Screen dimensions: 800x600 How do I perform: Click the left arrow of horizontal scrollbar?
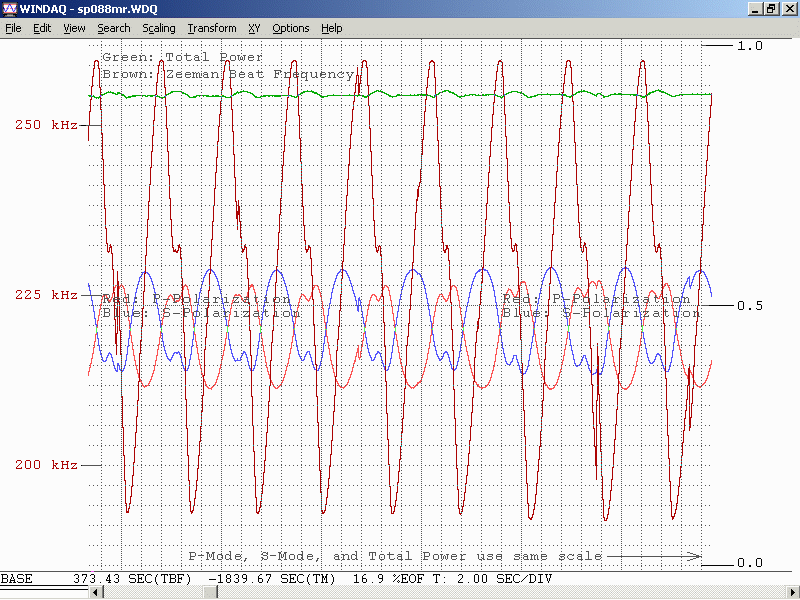96,593
